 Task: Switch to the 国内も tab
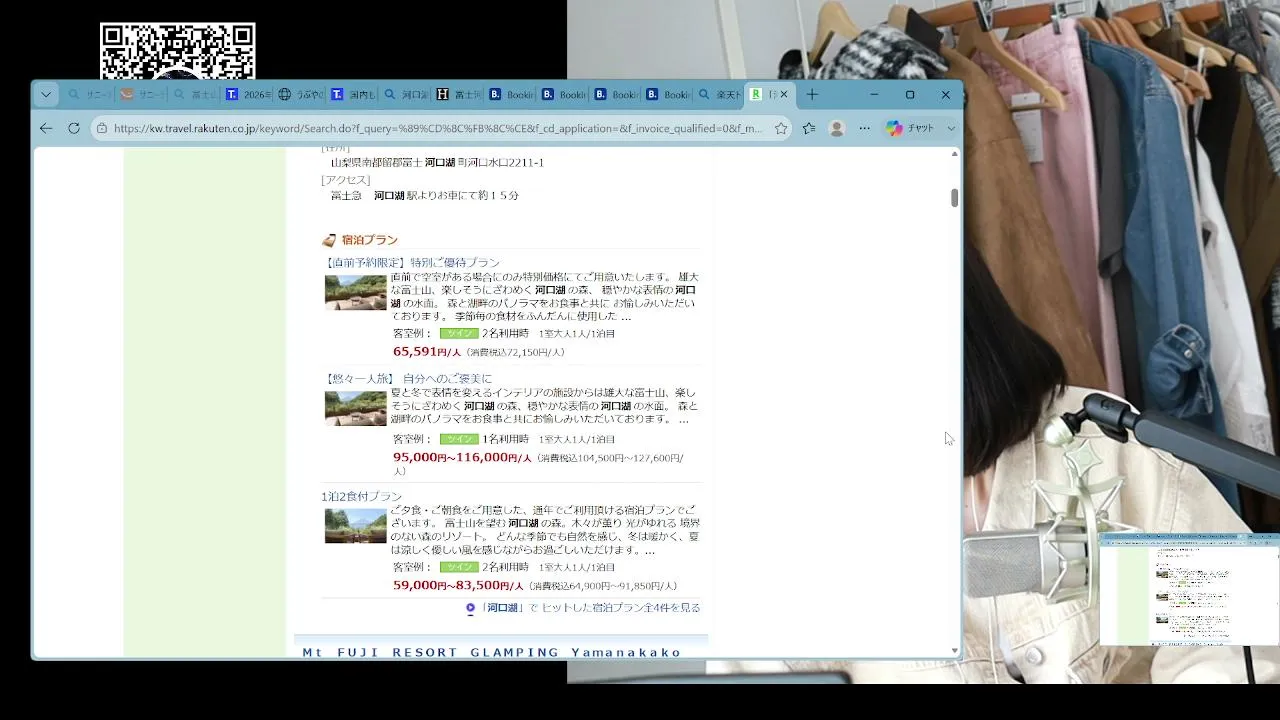352,95
